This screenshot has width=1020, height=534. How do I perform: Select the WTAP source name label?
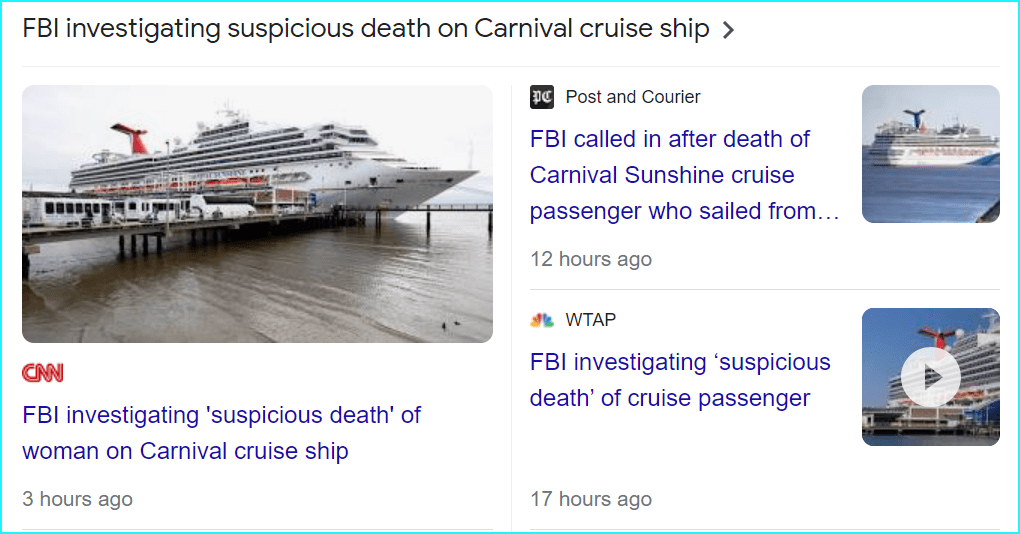coord(590,320)
